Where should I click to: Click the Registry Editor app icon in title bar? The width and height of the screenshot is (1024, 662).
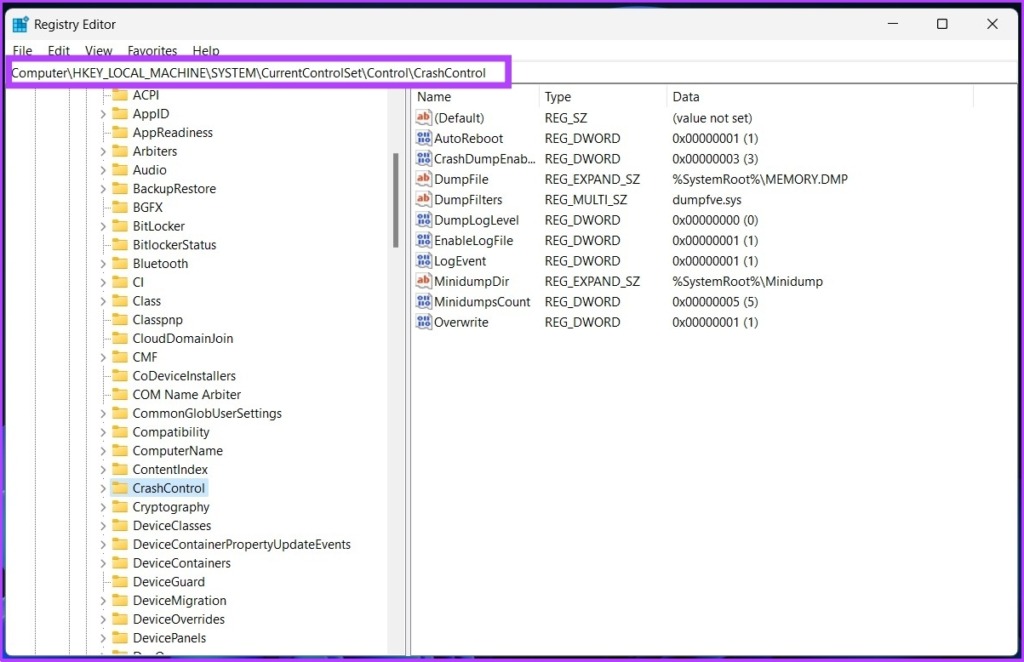21,24
